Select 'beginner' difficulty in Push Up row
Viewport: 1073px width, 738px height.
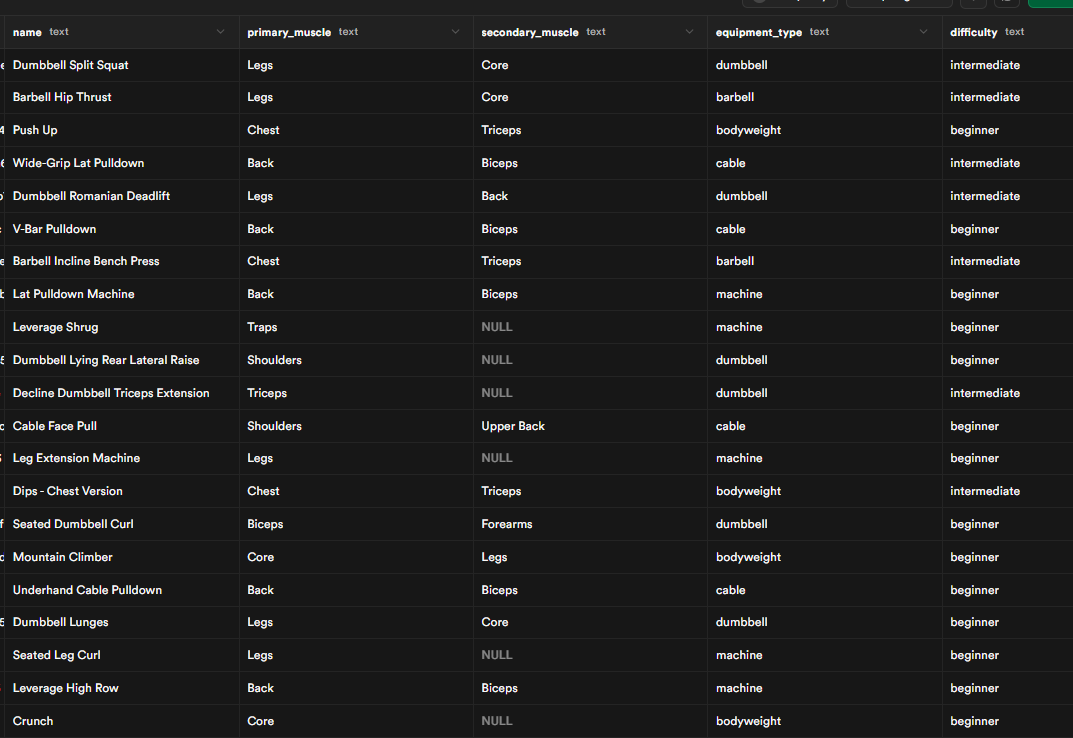coord(1008,130)
